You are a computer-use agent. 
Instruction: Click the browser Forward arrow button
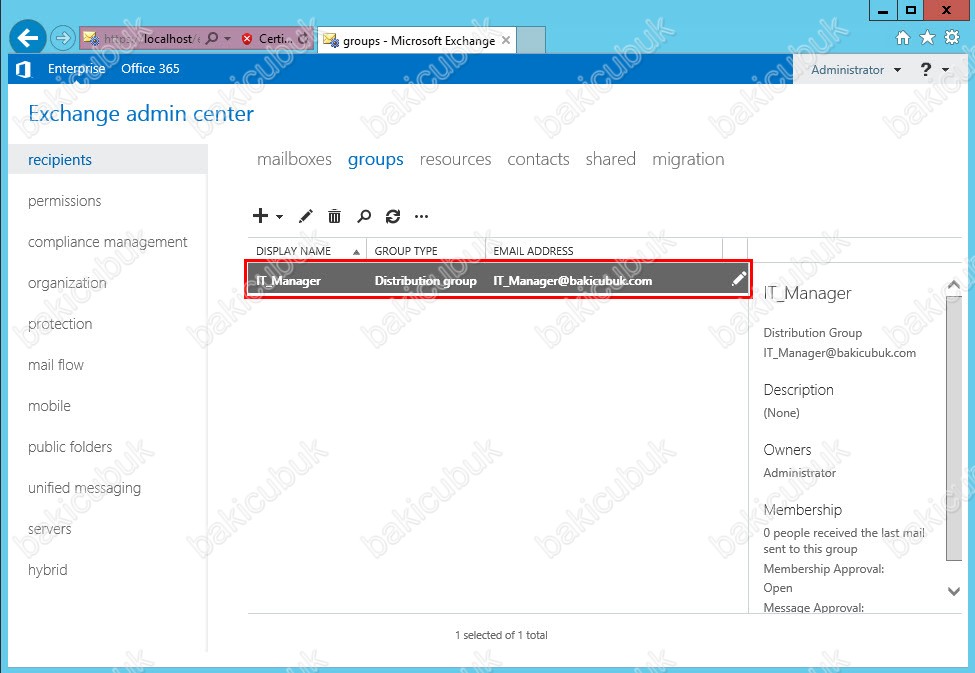[x=62, y=39]
